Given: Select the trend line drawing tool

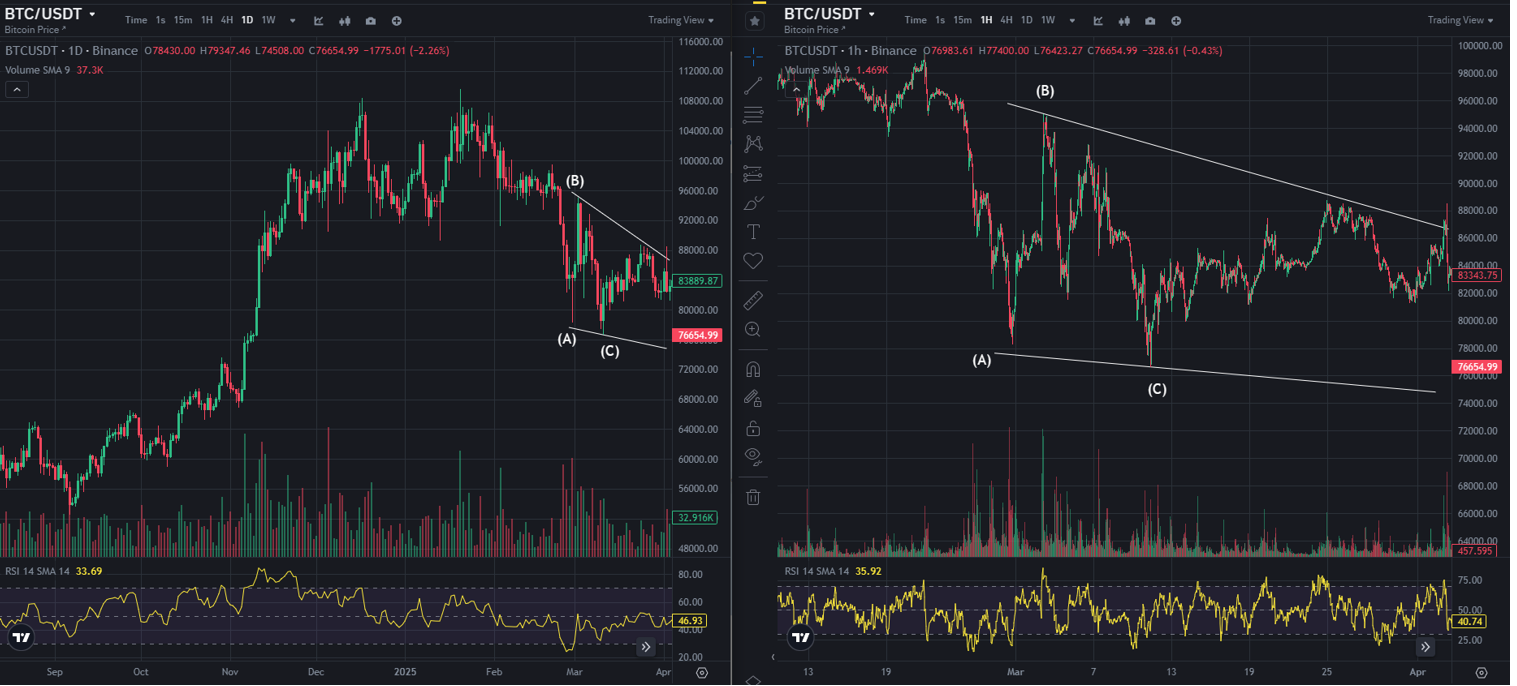Looking at the screenshot, I should click(x=753, y=87).
